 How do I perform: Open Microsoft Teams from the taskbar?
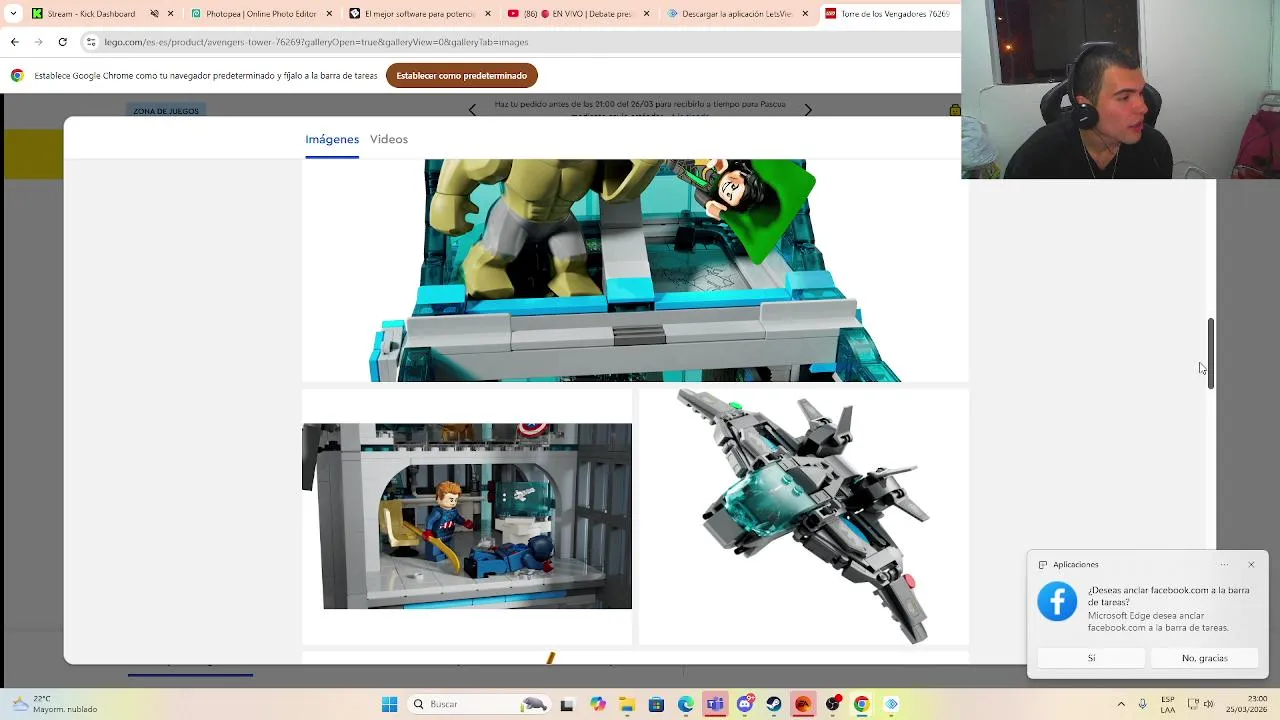[x=715, y=704]
